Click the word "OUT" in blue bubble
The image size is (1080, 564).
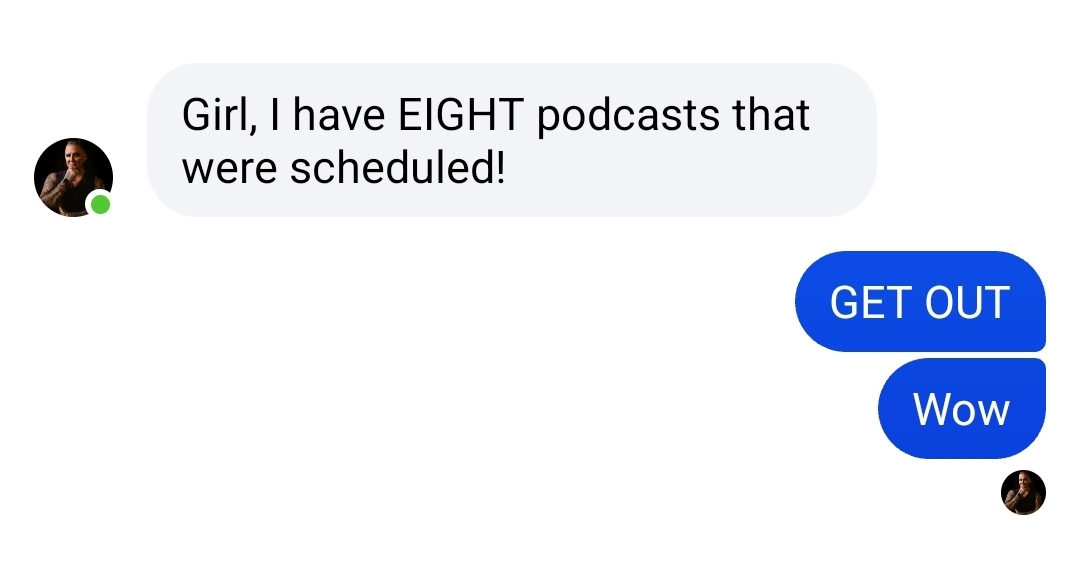[967, 302]
